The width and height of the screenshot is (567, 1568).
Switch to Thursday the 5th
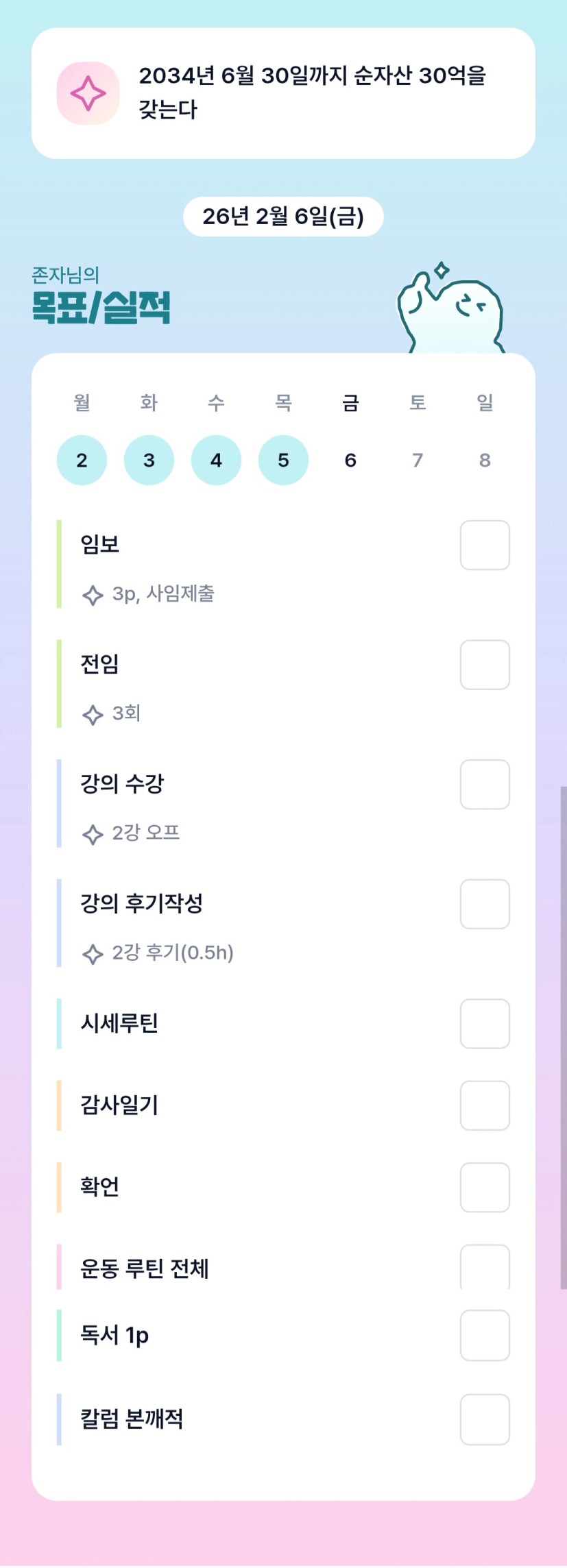click(x=283, y=460)
